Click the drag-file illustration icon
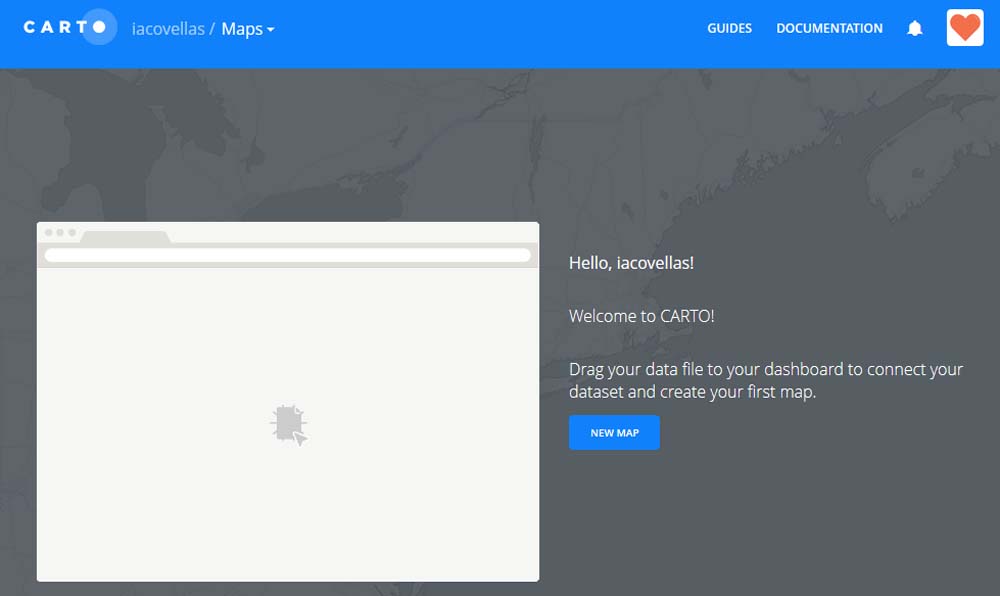1000x596 pixels. [289, 425]
